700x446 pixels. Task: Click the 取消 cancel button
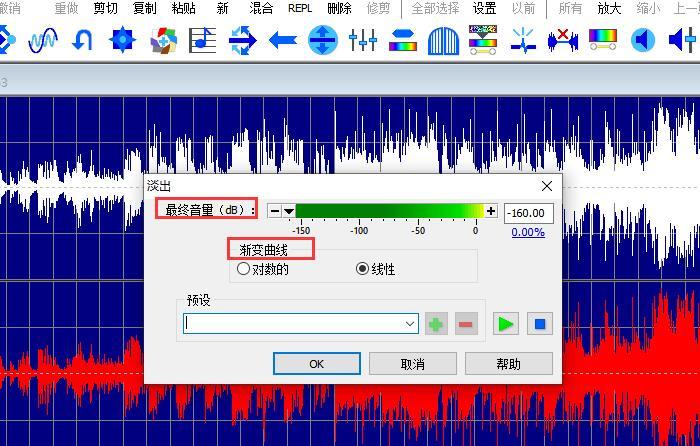click(x=412, y=364)
